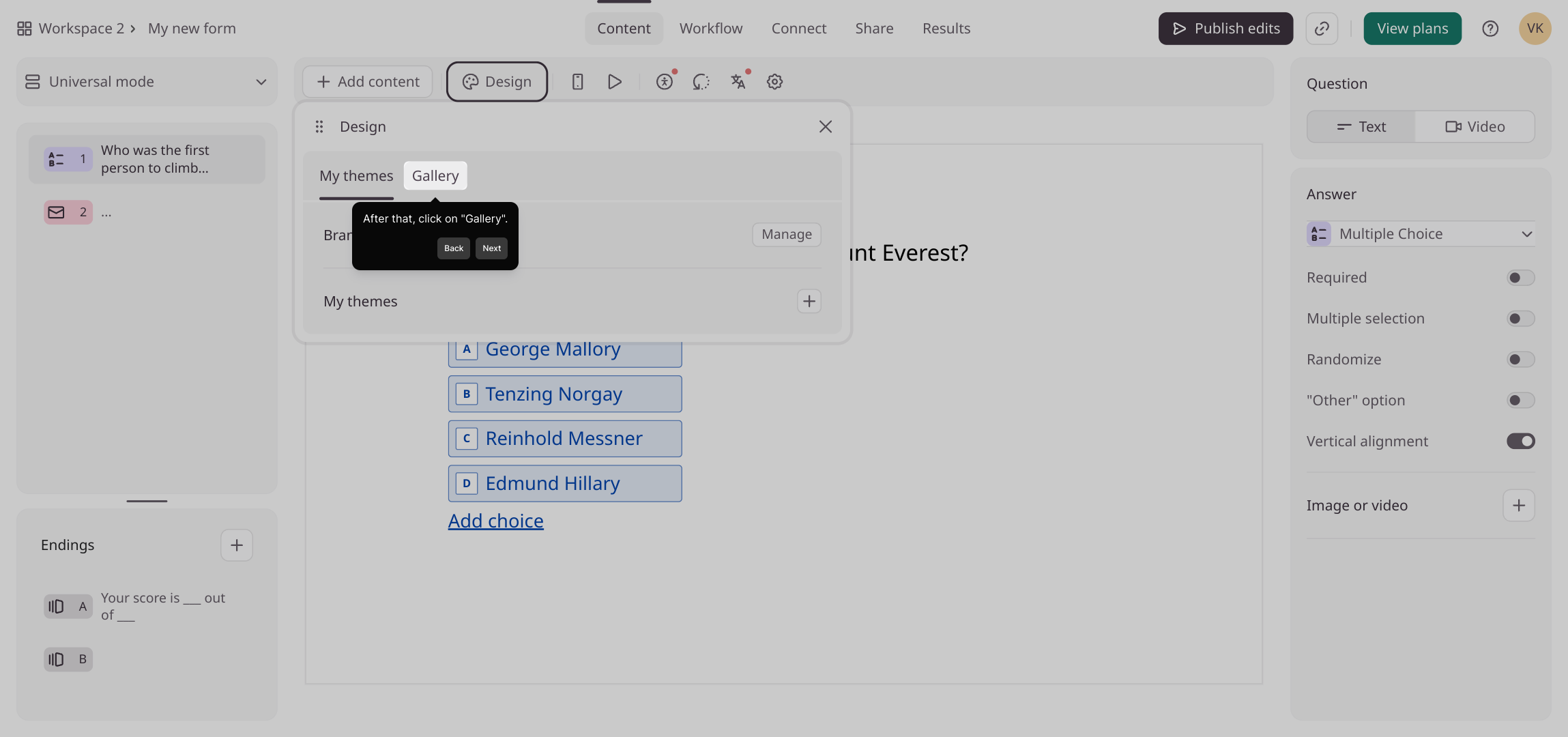Image resolution: width=1568 pixels, height=737 pixels.
Task: Click the Add choice link
Action: [496, 521]
